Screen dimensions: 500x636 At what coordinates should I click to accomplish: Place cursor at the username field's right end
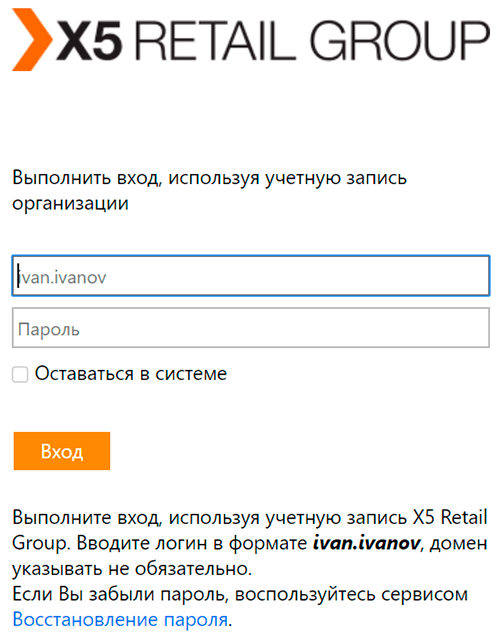[x=481, y=276]
